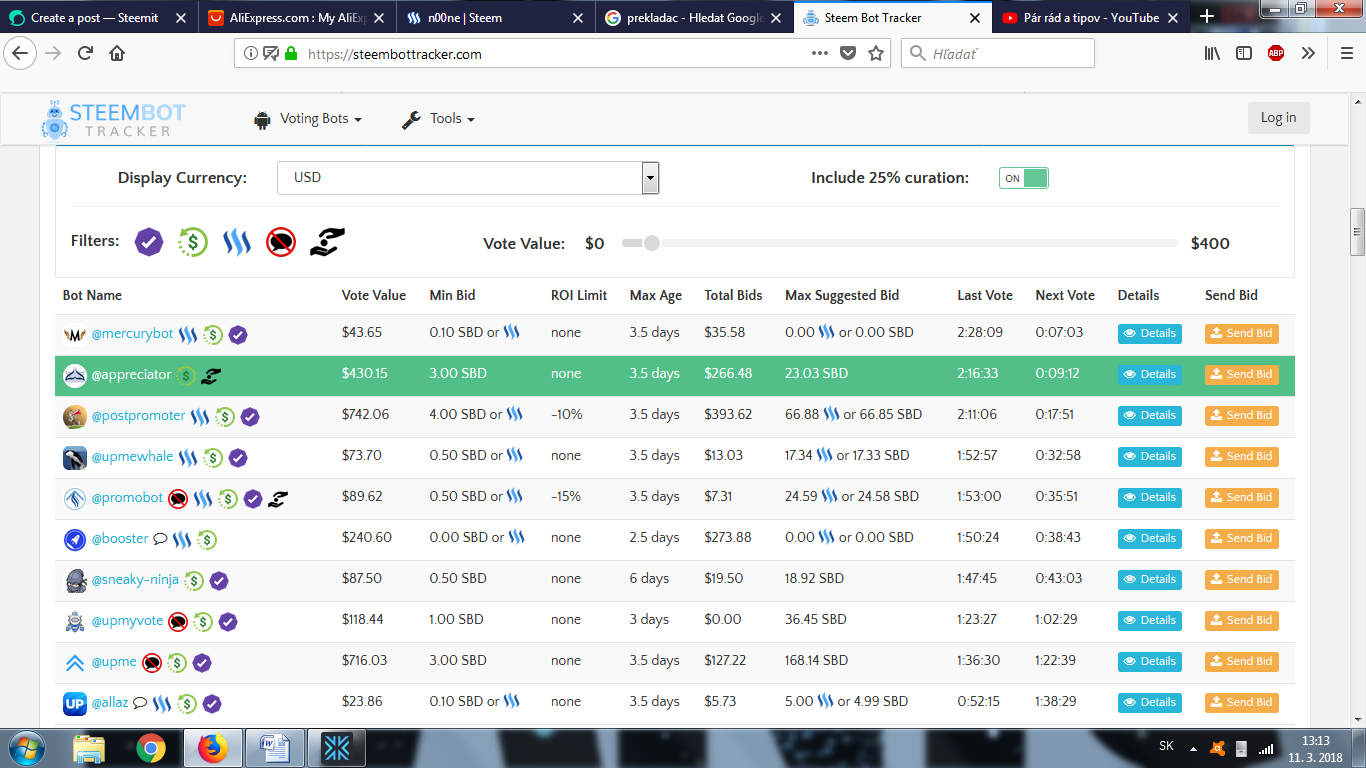Image resolution: width=1366 pixels, height=768 pixels.
Task: Open the Voting Bots dropdown menu
Action: 307,119
